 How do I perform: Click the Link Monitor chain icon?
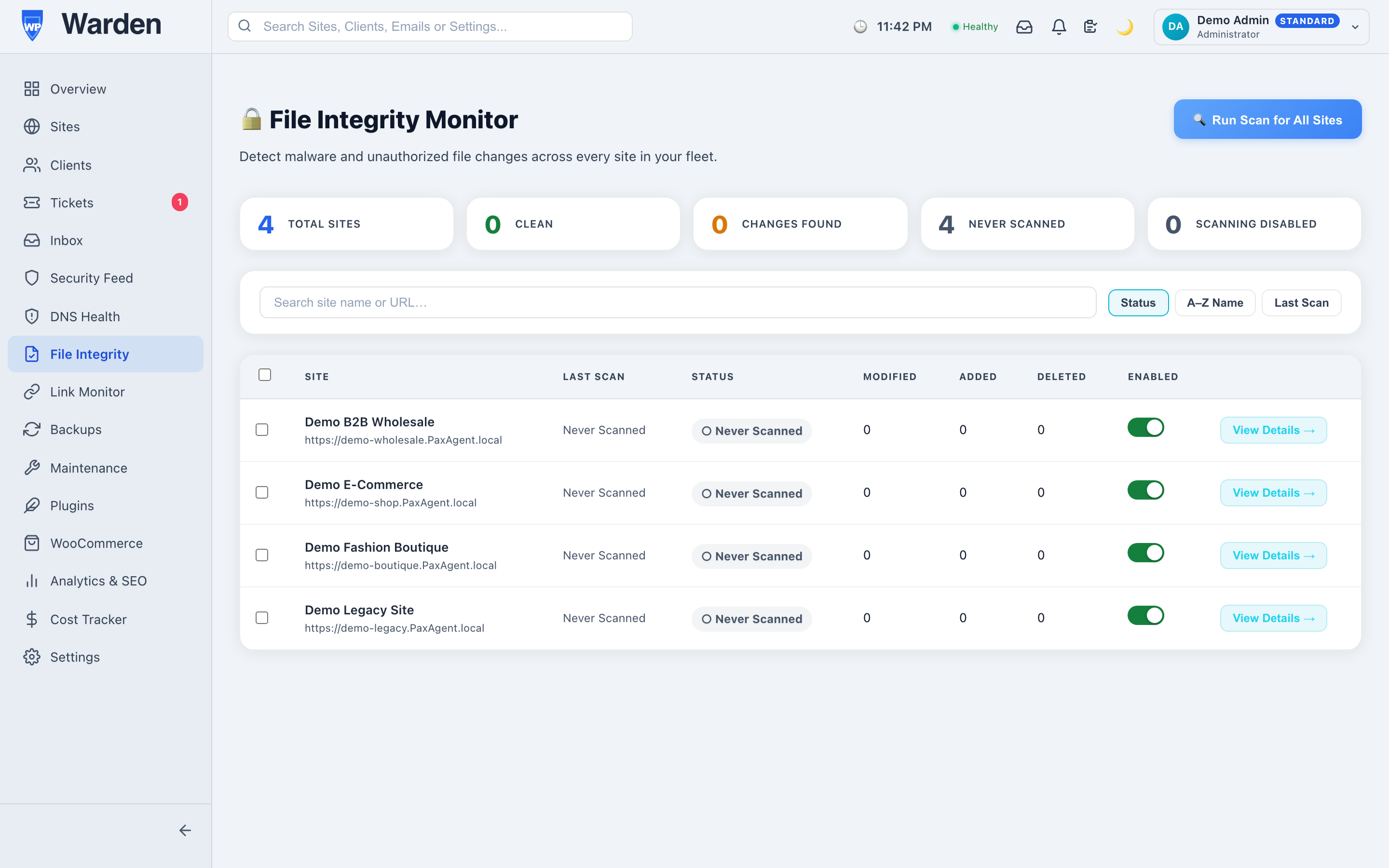(31, 392)
